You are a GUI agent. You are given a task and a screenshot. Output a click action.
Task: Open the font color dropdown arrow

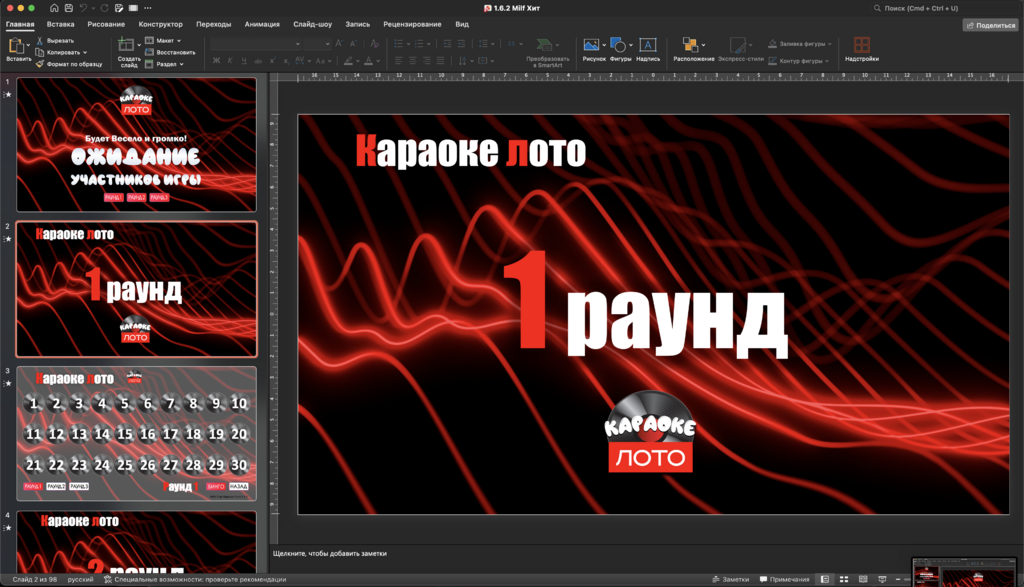pos(378,61)
